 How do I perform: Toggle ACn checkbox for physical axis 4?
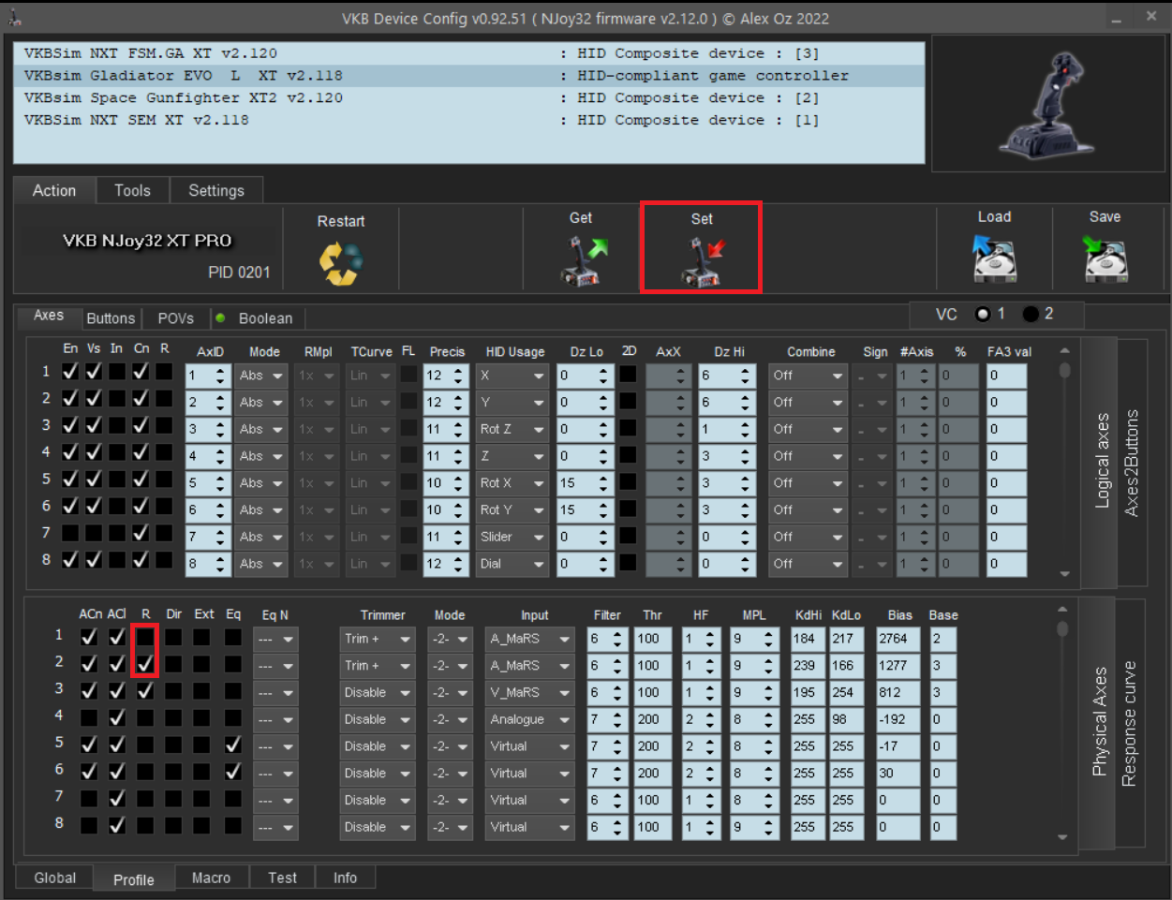tap(89, 718)
